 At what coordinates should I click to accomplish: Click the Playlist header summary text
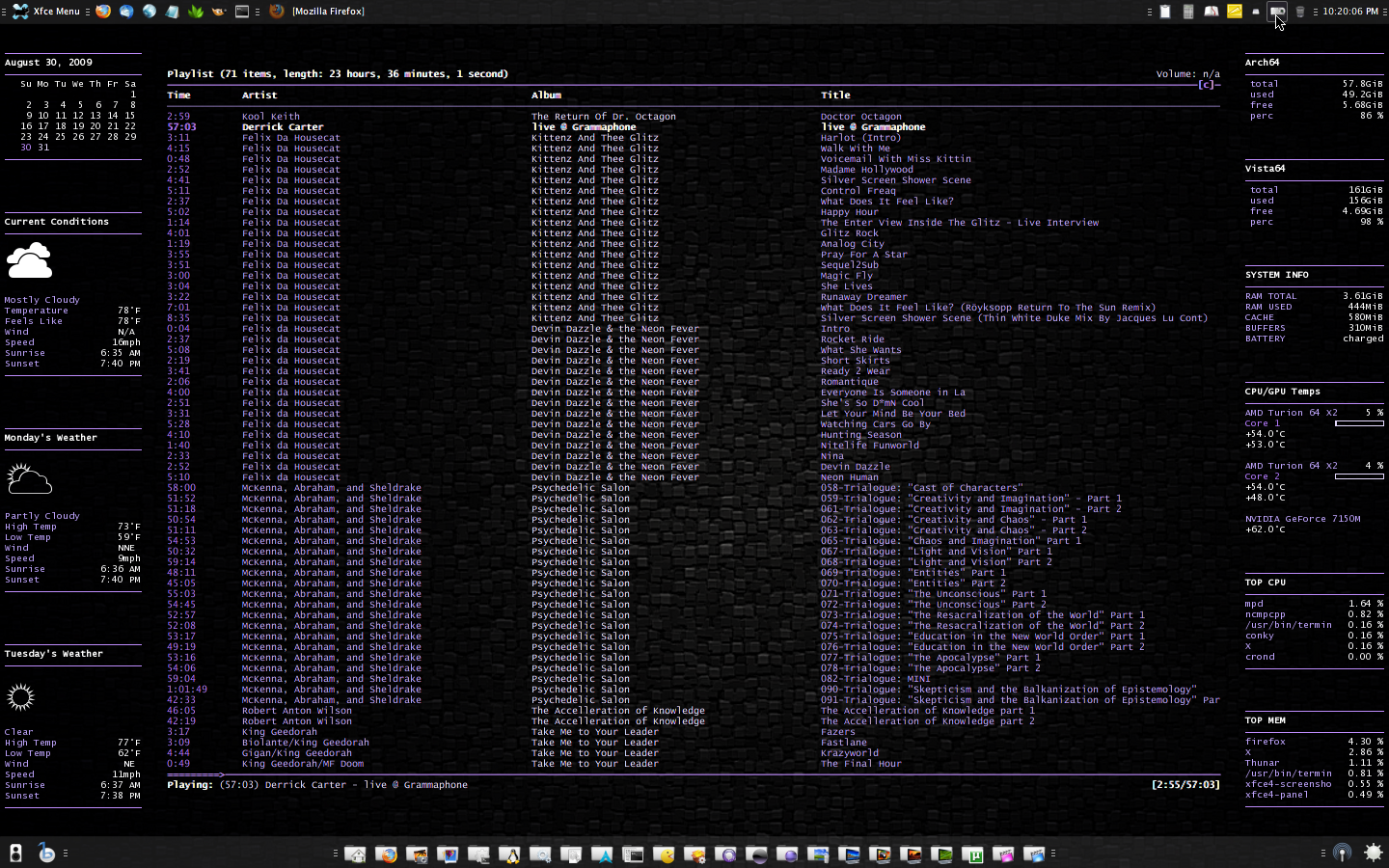click(x=338, y=74)
